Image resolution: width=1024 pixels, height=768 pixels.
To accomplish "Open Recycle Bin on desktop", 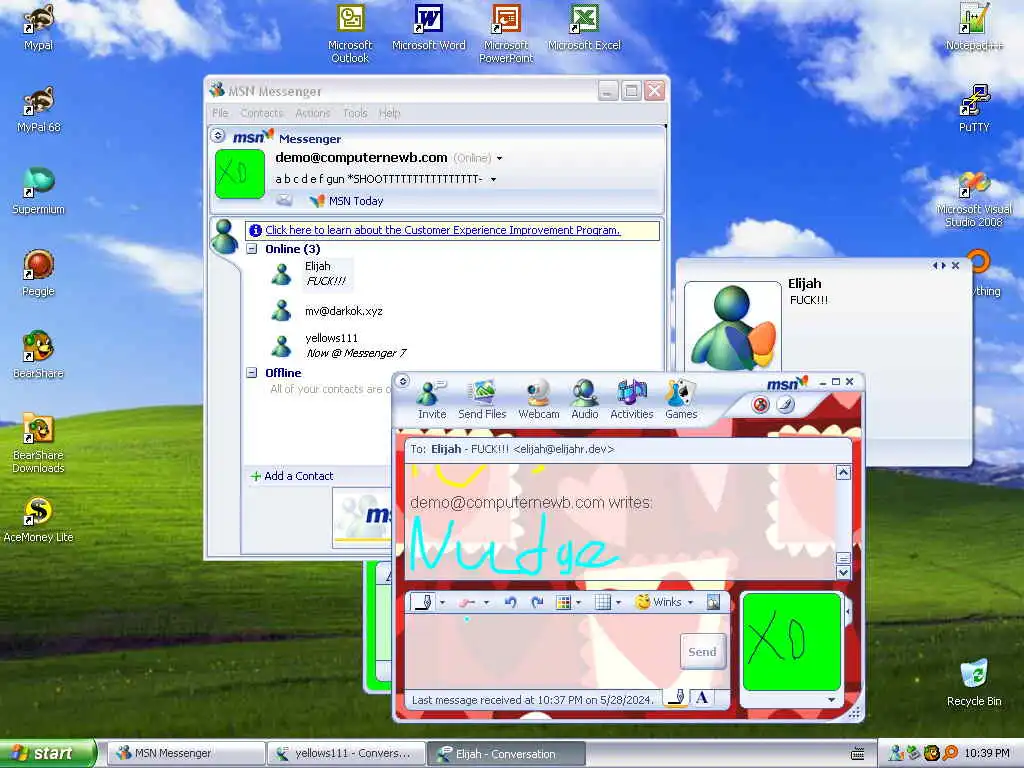I will (974, 682).
